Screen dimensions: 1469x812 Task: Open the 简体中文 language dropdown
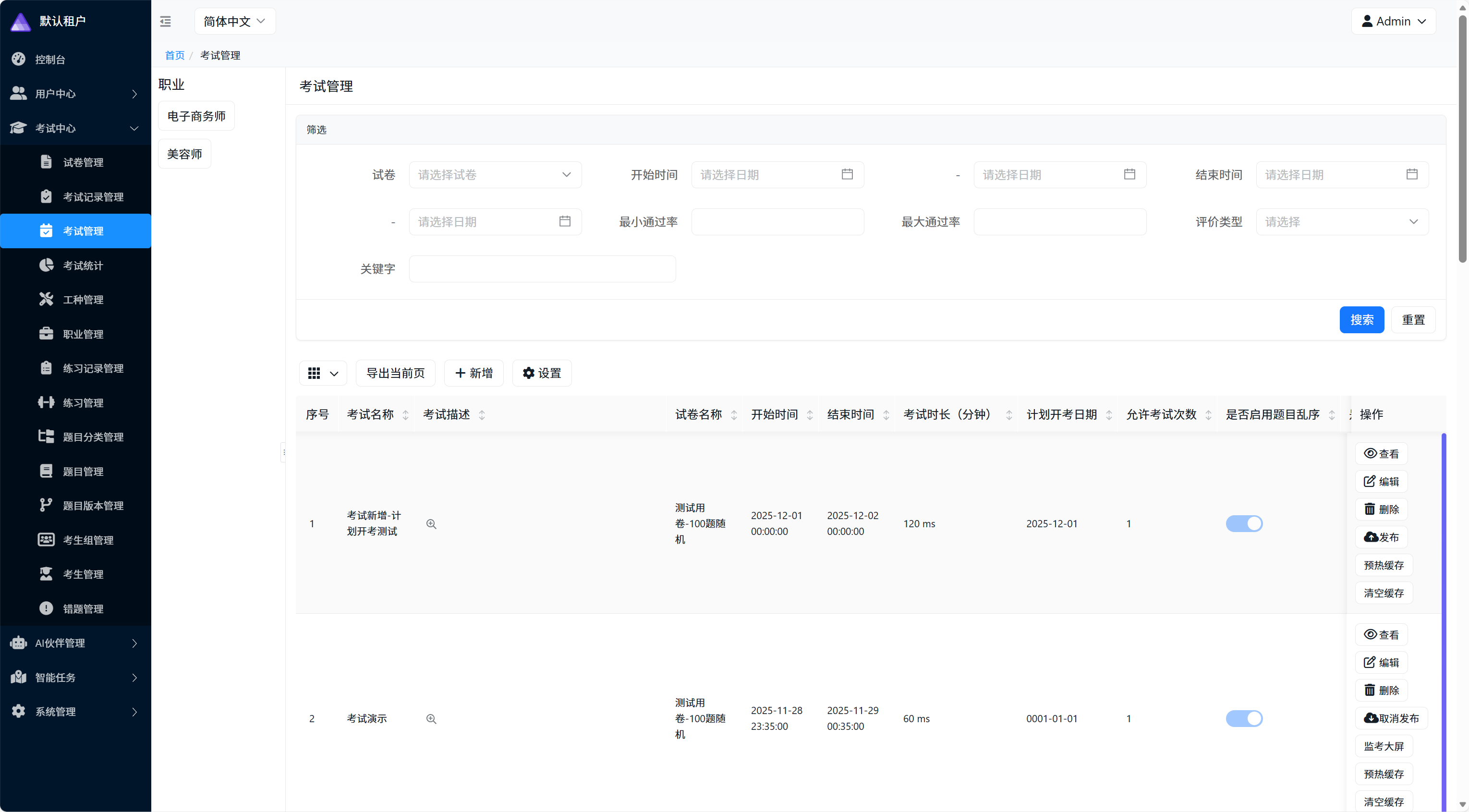point(234,22)
